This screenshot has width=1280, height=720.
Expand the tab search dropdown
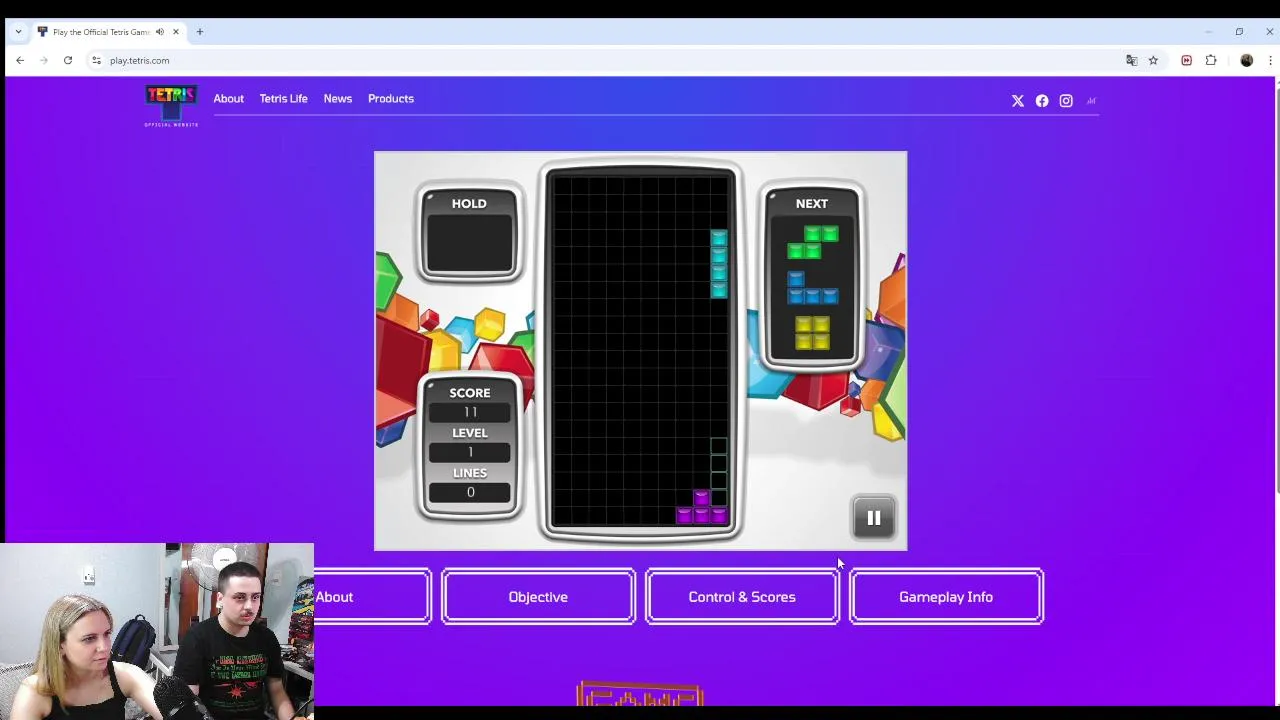pos(18,32)
